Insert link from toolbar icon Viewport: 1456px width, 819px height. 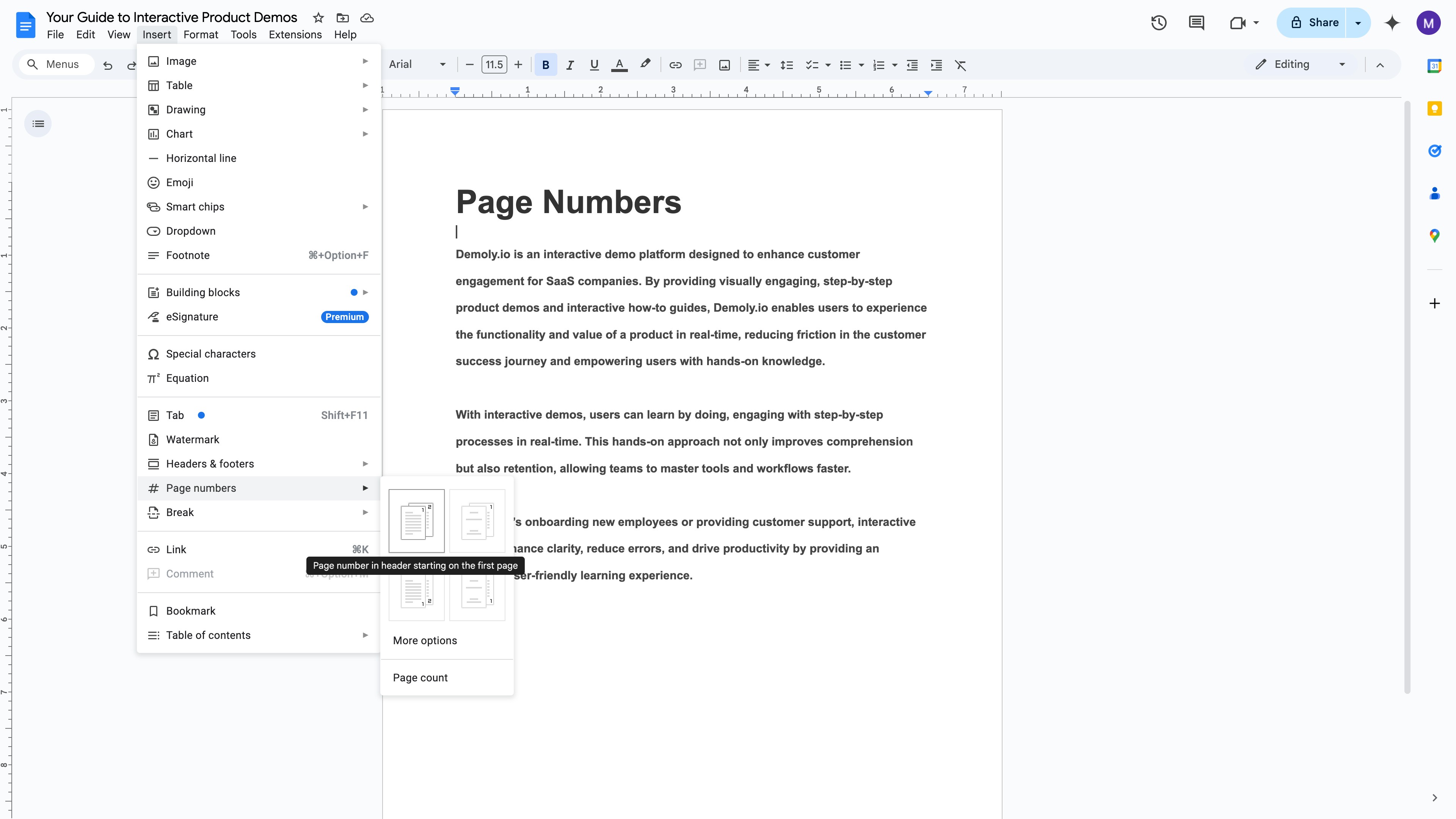click(x=675, y=65)
